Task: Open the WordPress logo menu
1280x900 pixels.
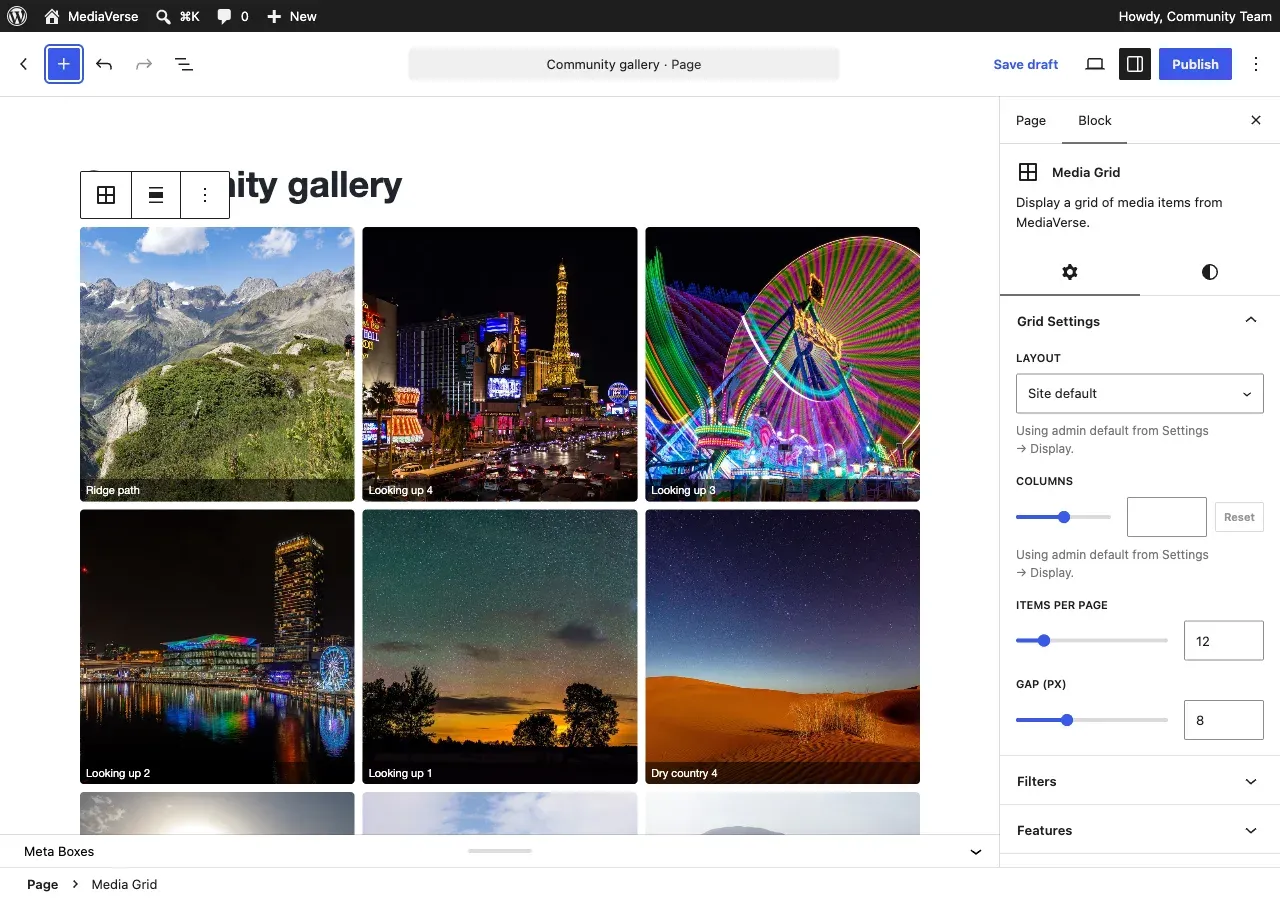Action: click(x=17, y=16)
